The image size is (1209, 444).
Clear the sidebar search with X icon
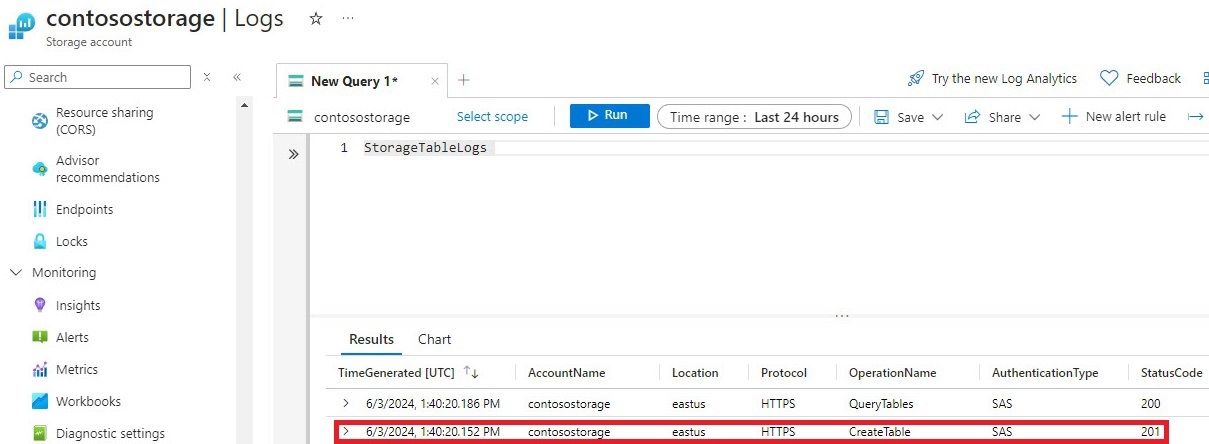tap(207, 77)
